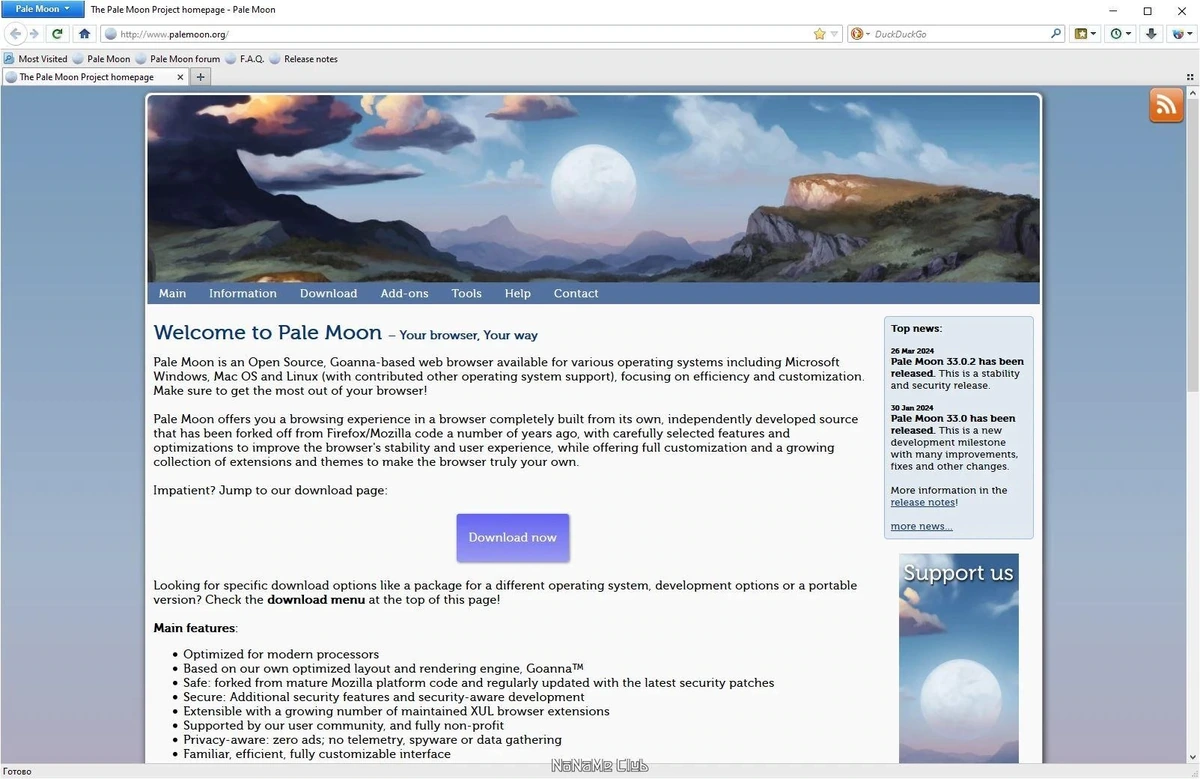The image size is (1200, 779).
Task: Open the Contact navigation menu item
Action: click(576, 293)
